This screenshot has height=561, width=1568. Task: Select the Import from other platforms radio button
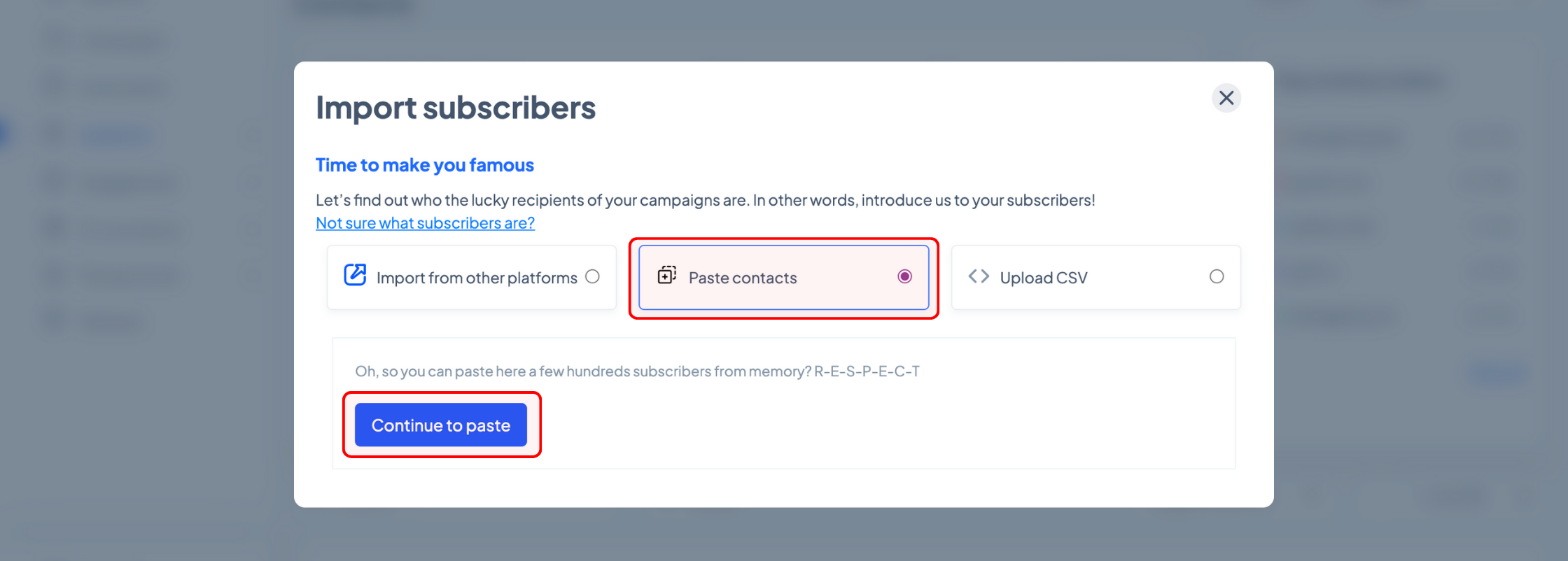coord(592,276)
